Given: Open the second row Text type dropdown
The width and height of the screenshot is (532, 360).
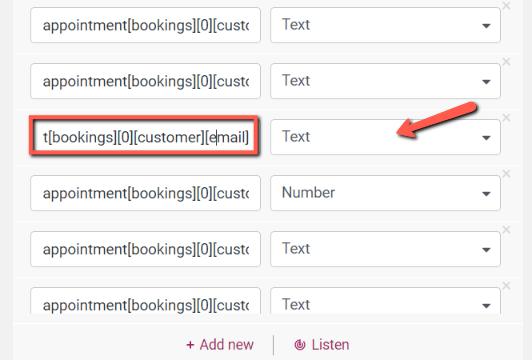Looking at the screenshot, I should pos(385,81).
